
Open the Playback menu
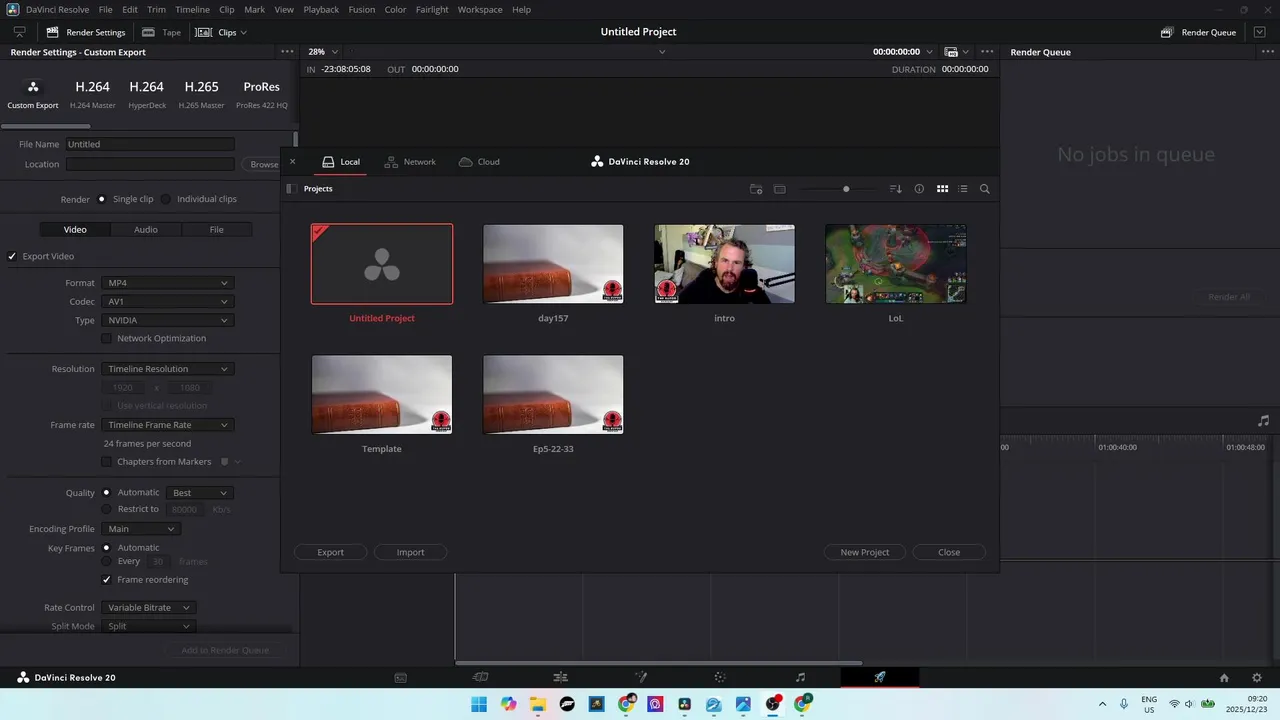321,9
